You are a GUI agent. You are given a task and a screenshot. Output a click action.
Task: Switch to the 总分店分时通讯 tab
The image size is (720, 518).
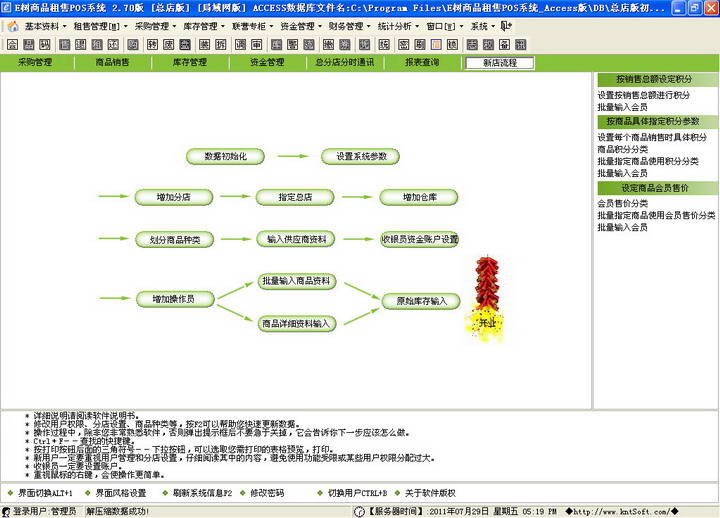(x=344, y=62)
